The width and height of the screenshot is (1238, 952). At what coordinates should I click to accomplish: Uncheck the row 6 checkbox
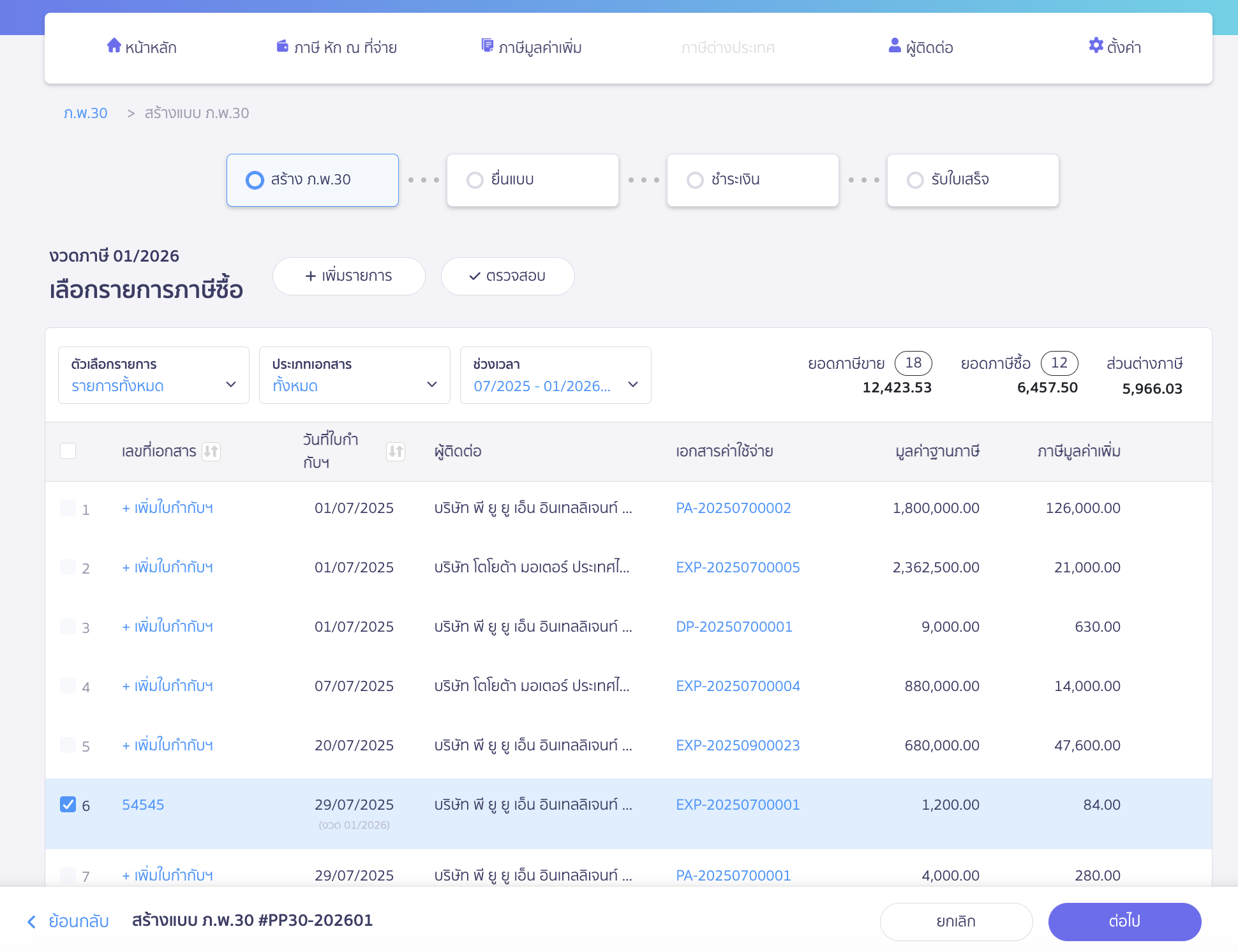[68, 805]
